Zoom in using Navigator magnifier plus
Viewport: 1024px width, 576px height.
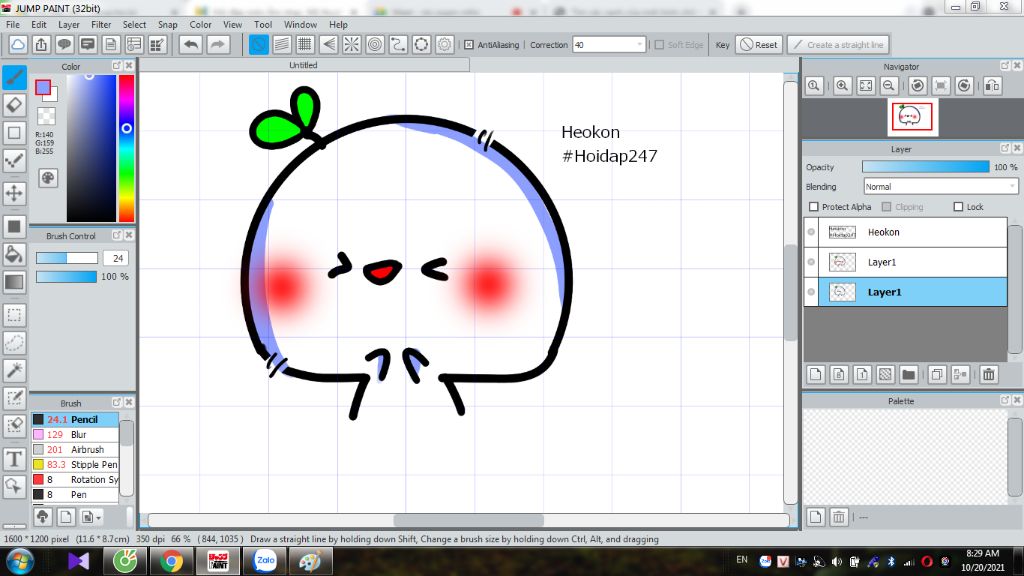click(x=842, y=86)
